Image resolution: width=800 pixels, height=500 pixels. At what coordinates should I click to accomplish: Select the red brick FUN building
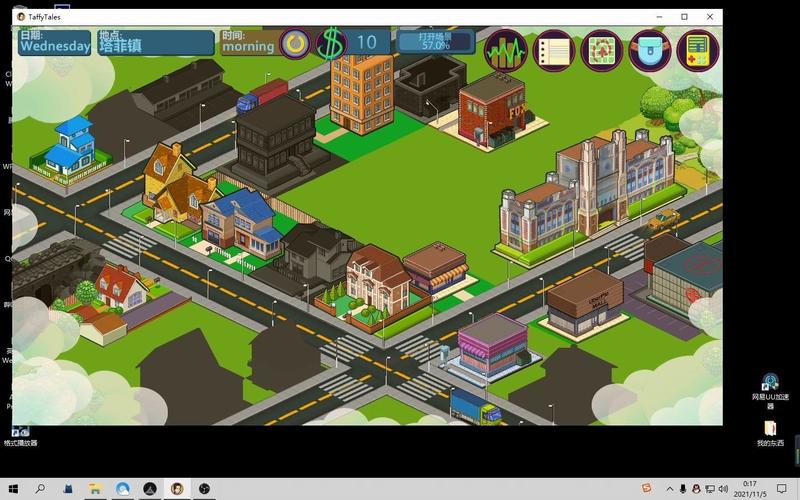(x=492, y=110)
